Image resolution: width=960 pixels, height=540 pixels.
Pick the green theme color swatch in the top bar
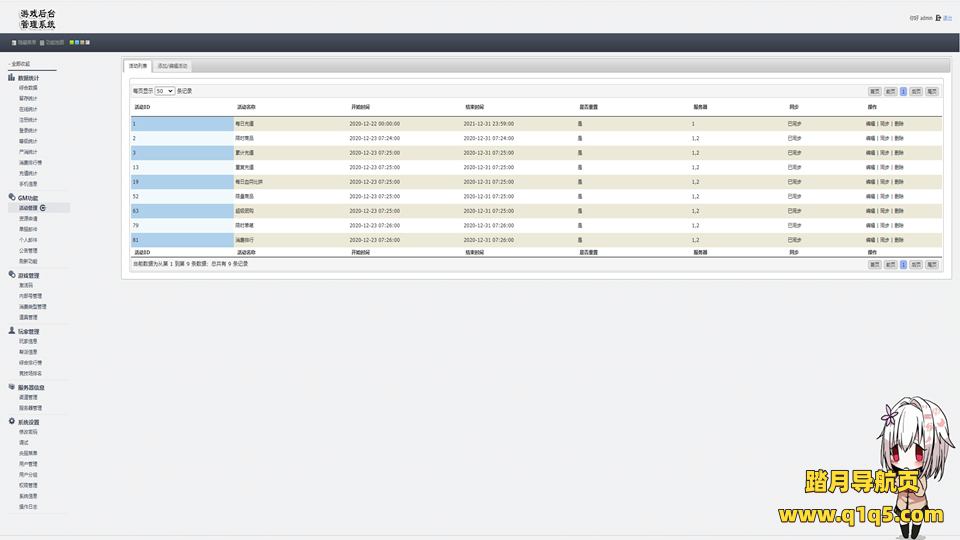click(x=72, y=43)
